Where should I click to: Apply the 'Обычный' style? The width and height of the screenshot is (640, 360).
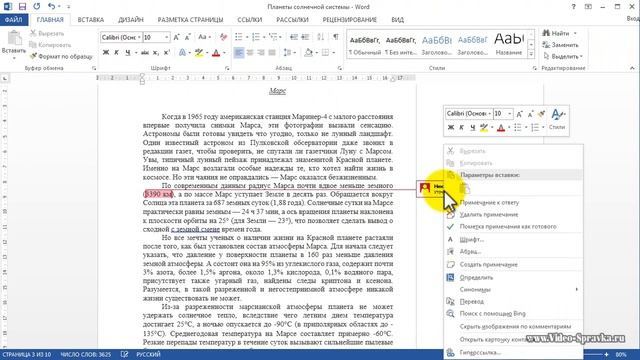coord(364,45)
